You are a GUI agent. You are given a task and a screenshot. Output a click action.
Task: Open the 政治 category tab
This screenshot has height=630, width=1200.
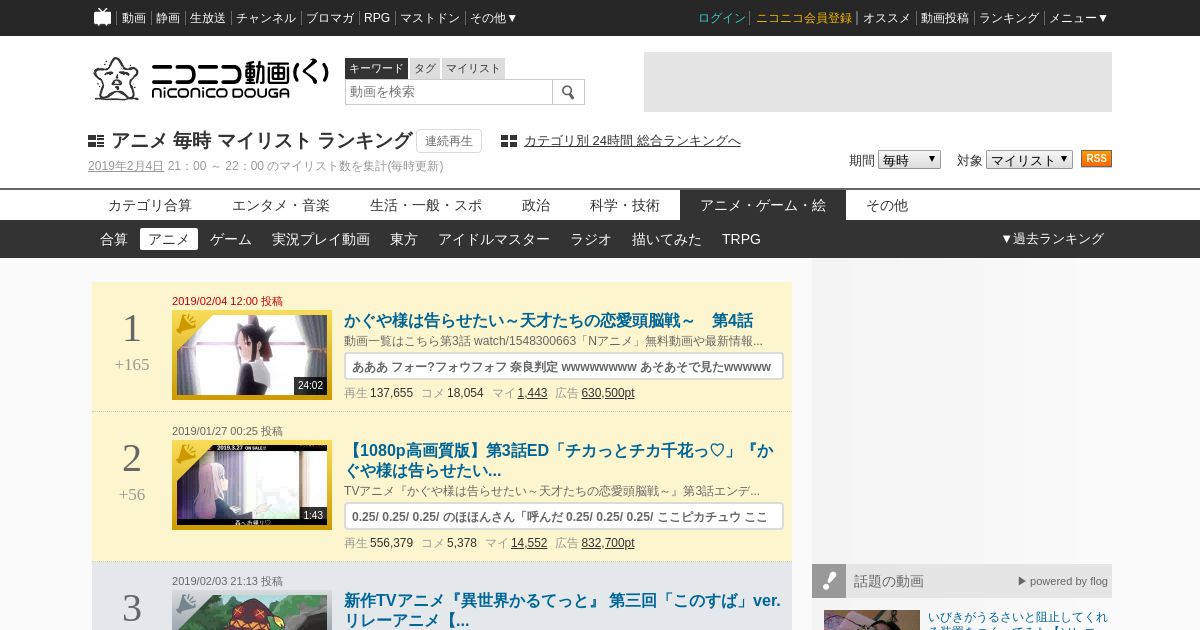pos(536,205)
